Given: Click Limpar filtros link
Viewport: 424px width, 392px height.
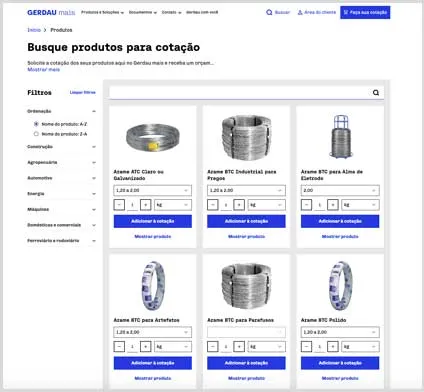Looking at the screenshot, I should pyautogui.click(x=83, y=92).
